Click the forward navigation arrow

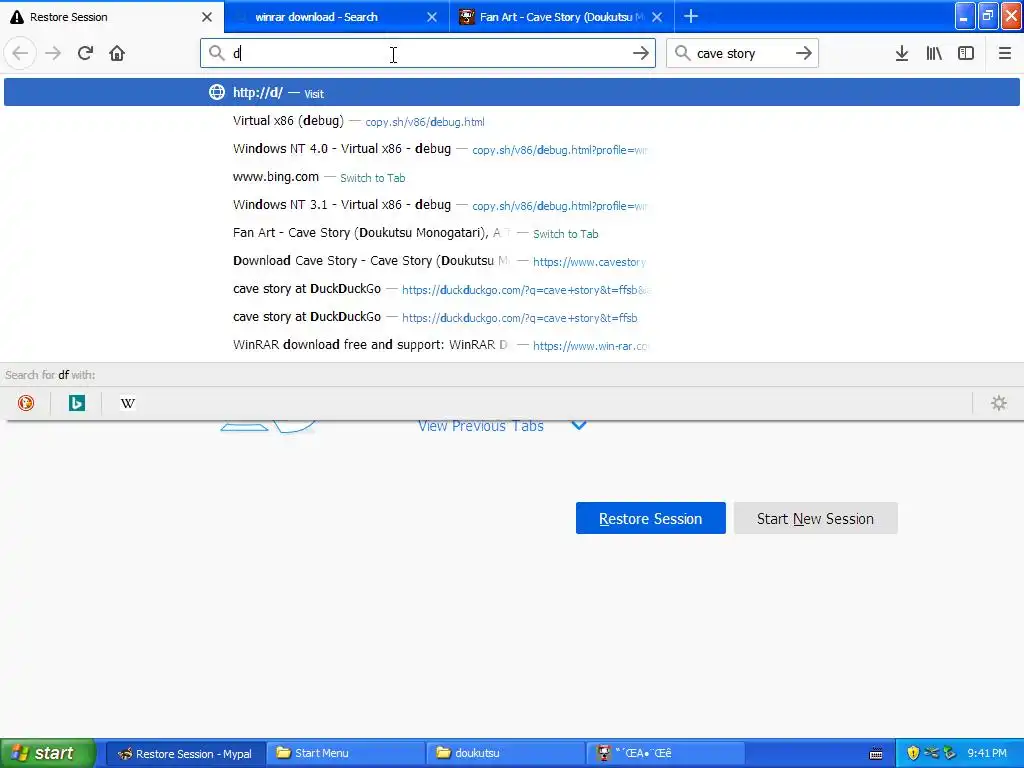pos(53,53)
